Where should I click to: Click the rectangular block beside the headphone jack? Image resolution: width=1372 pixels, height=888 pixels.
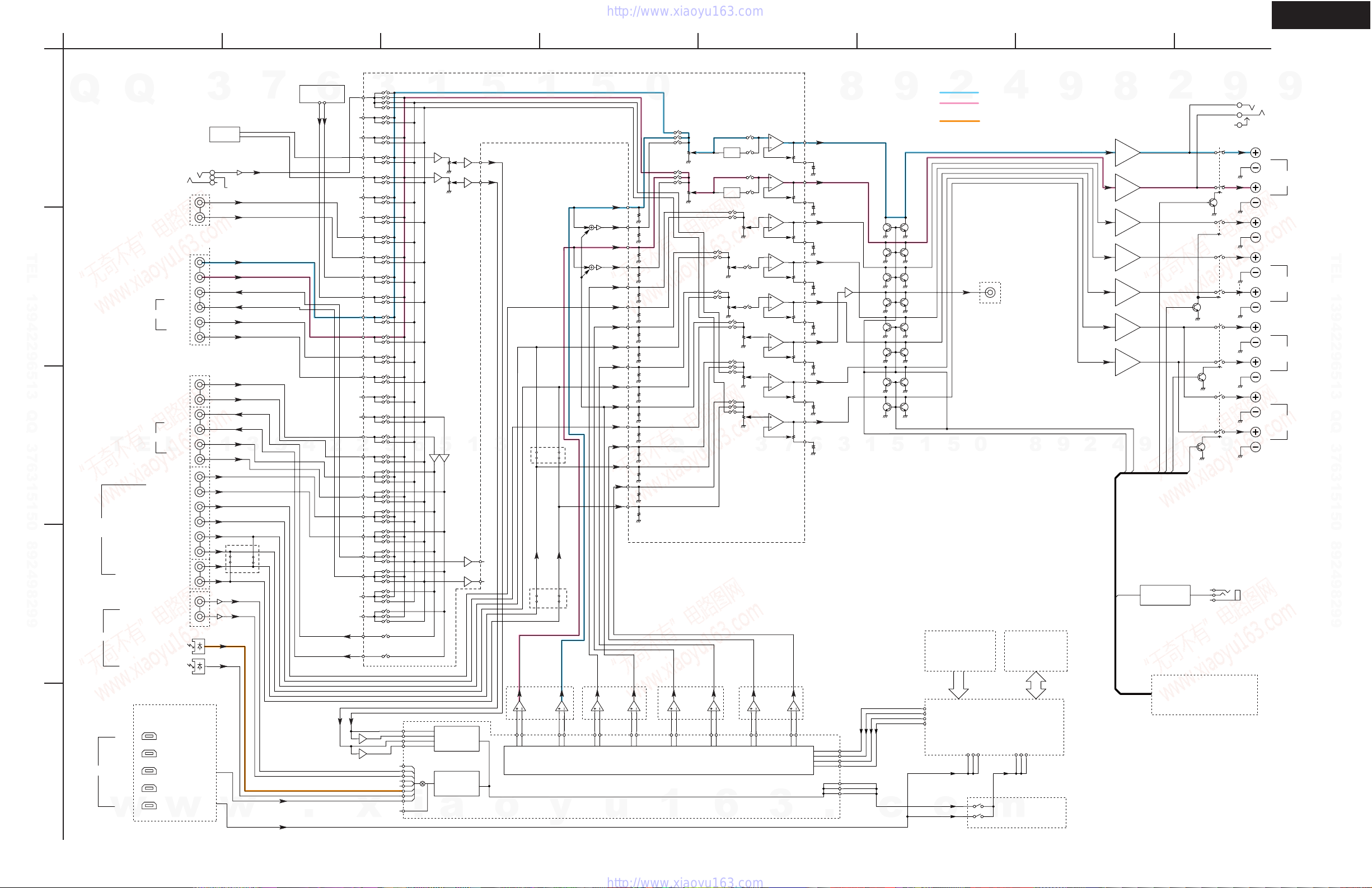coord(1164,595)
